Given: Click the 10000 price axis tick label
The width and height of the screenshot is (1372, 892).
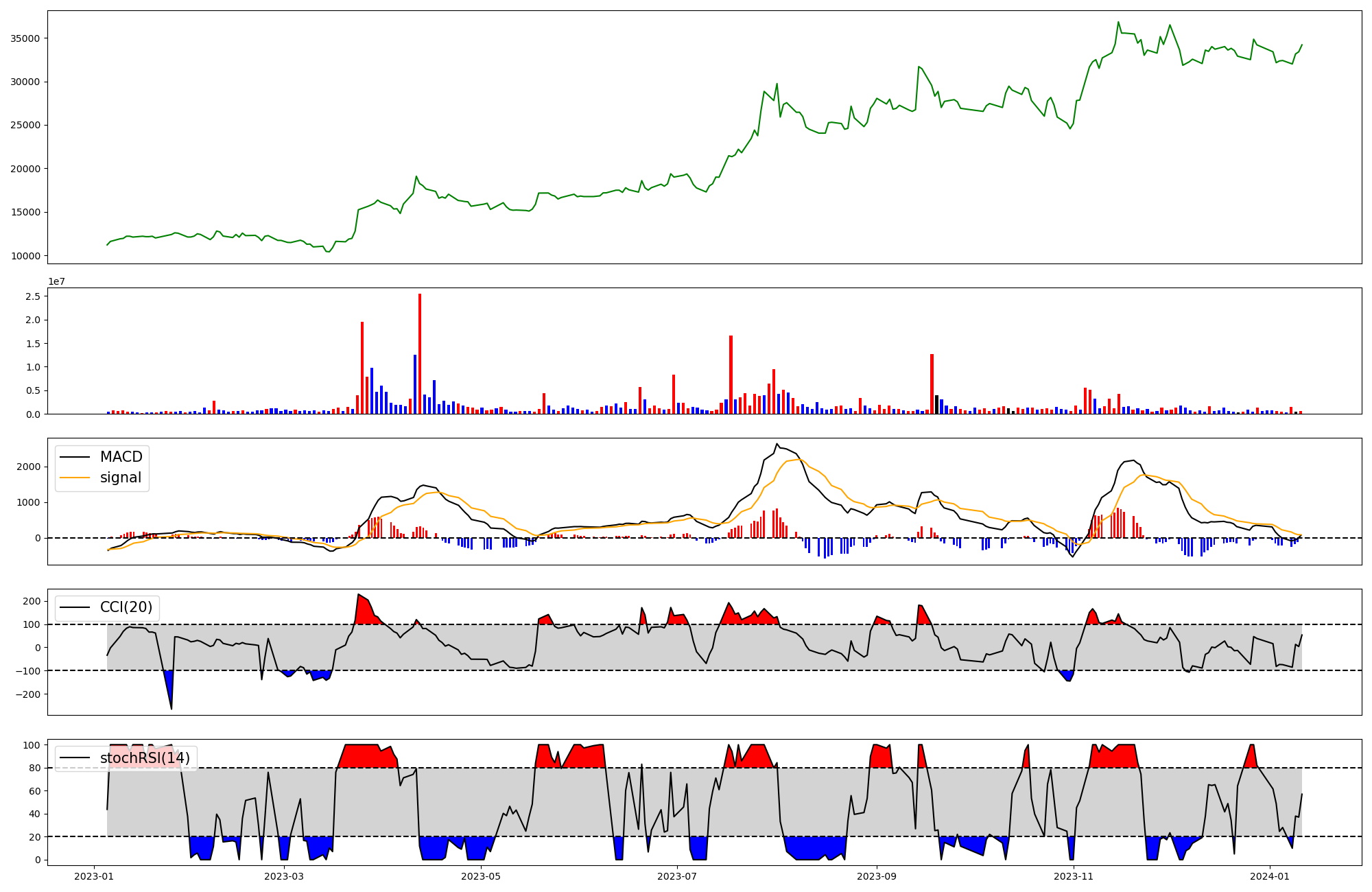Looking at the screenshot, I should click(25, 256).
